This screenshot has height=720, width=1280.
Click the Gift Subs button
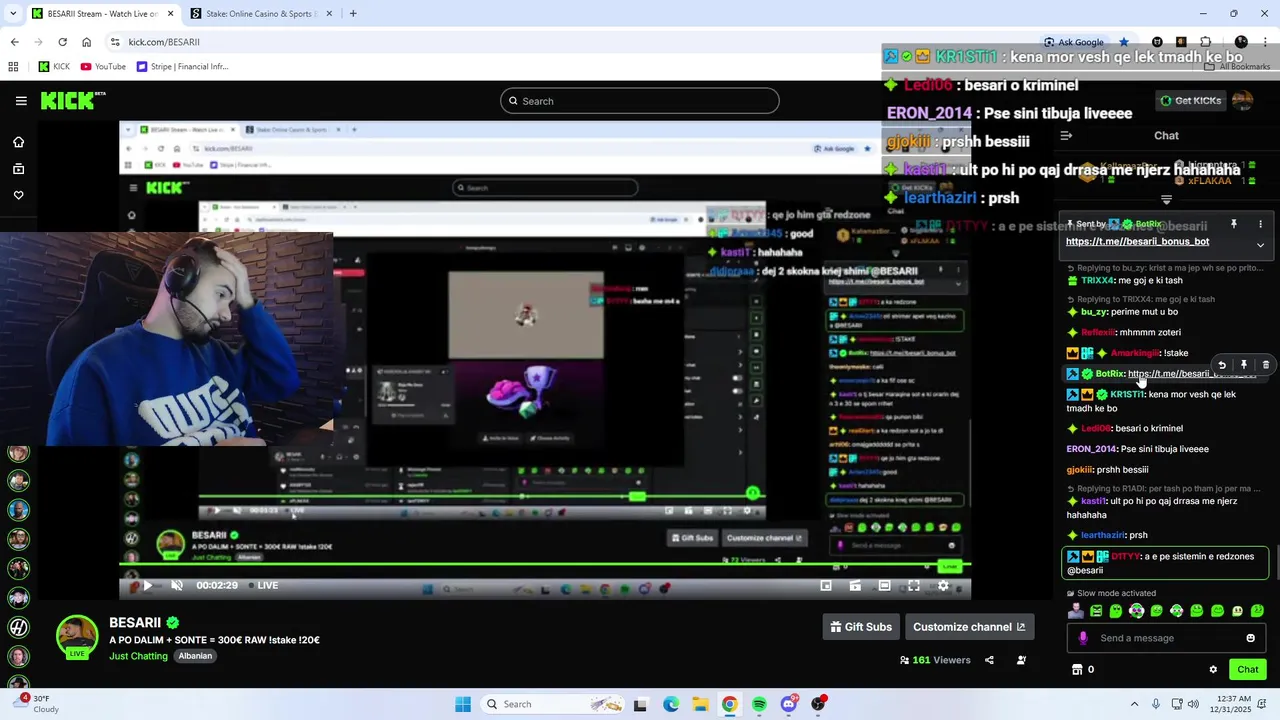861,627
